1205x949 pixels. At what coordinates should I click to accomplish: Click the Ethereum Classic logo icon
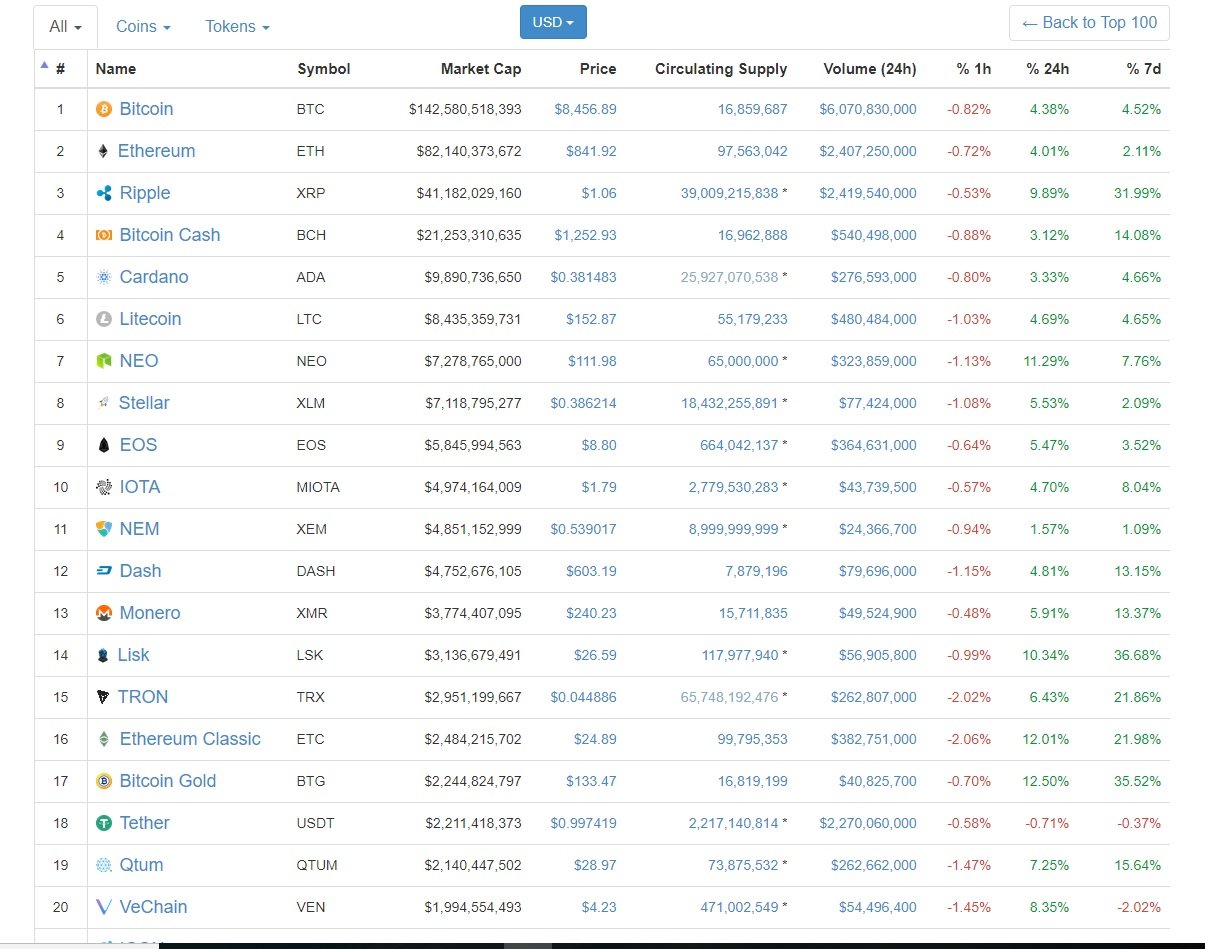(x=104, y=739)
